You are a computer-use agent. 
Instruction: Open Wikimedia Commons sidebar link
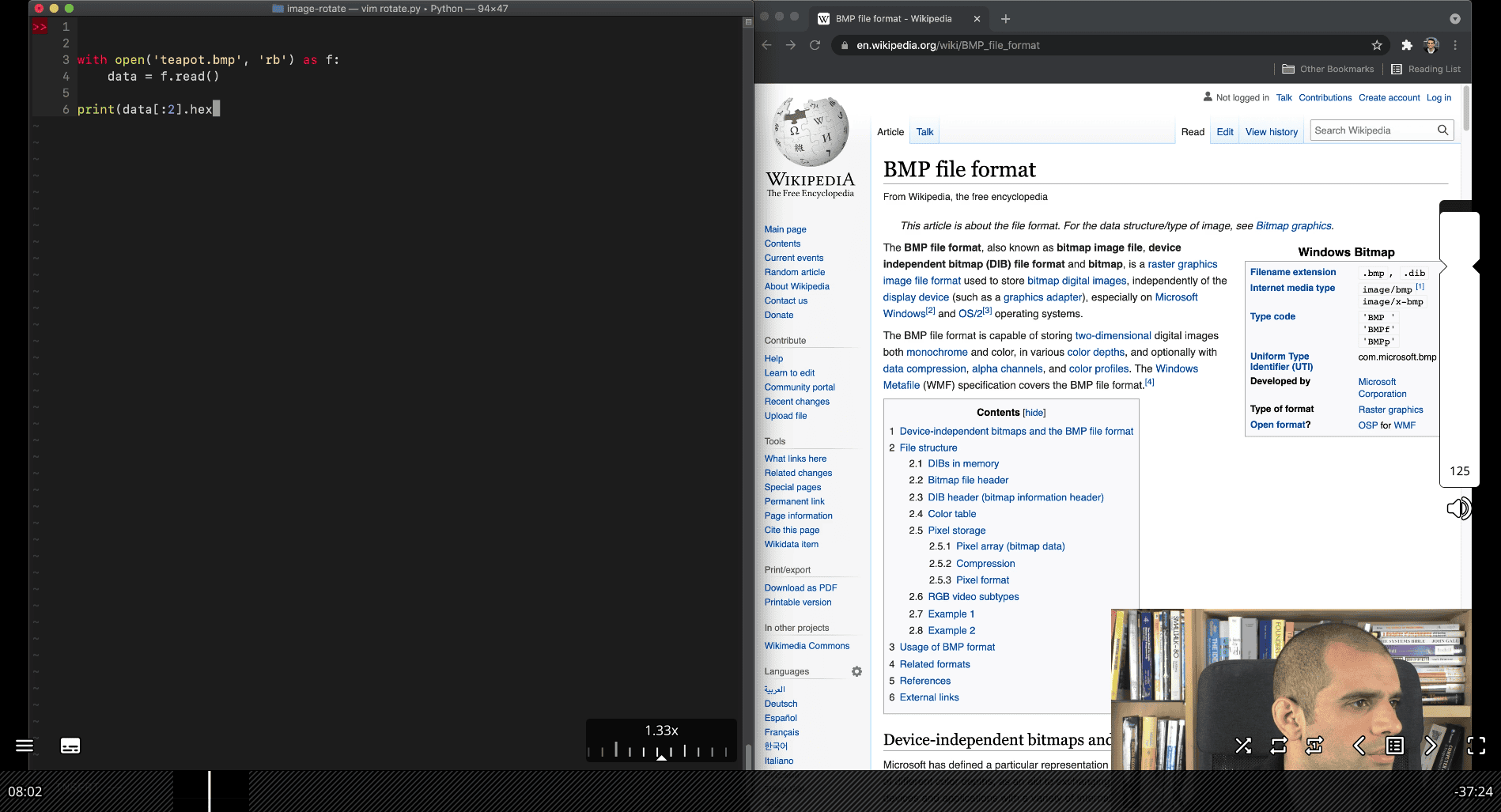pos(807,646)
